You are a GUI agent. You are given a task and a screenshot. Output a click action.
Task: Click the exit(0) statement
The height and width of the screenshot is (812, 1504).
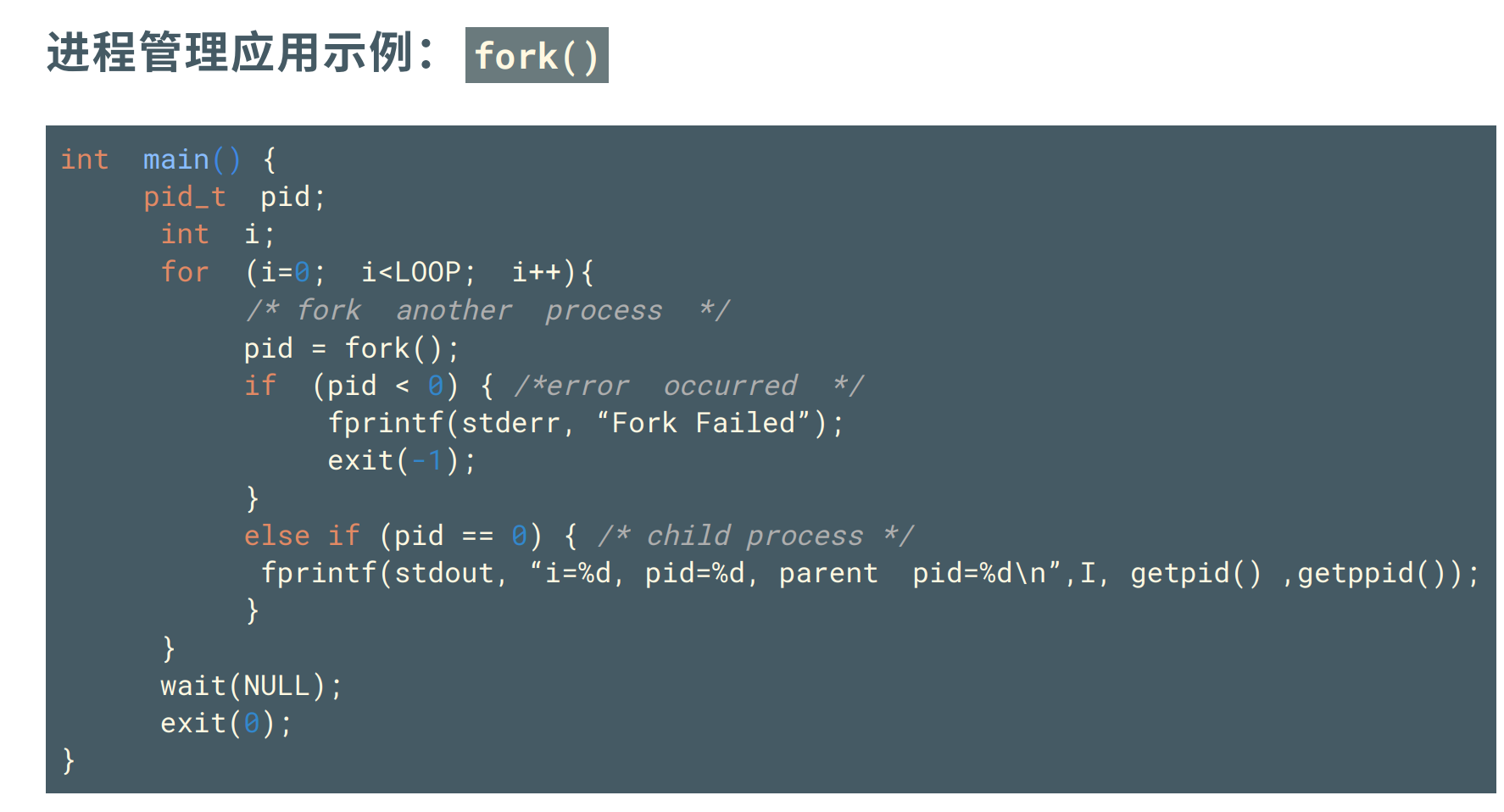pyautogui.click(x=226, y=723)
